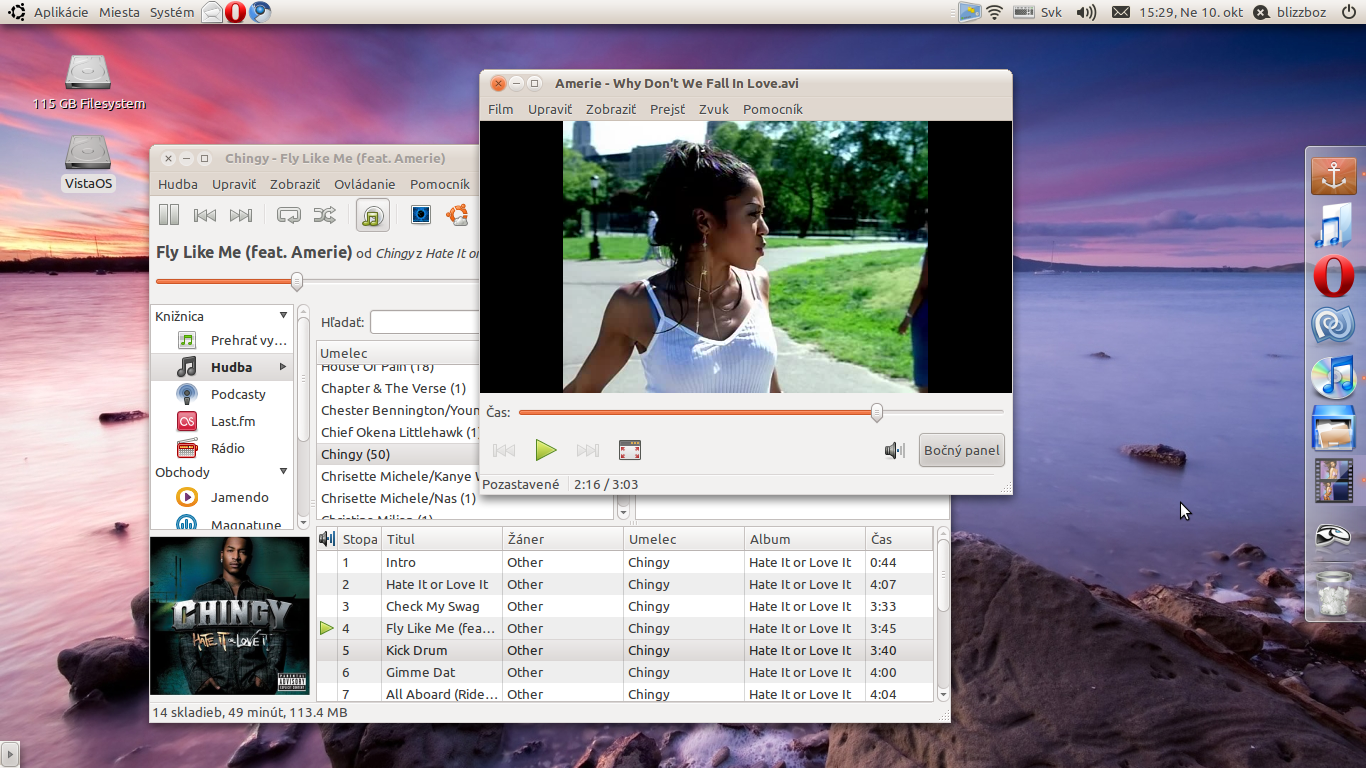Toggle the Bočný panel sidebar button
Image resolution: width=1366 pixels, height=768 pixels.
point(962,450)
